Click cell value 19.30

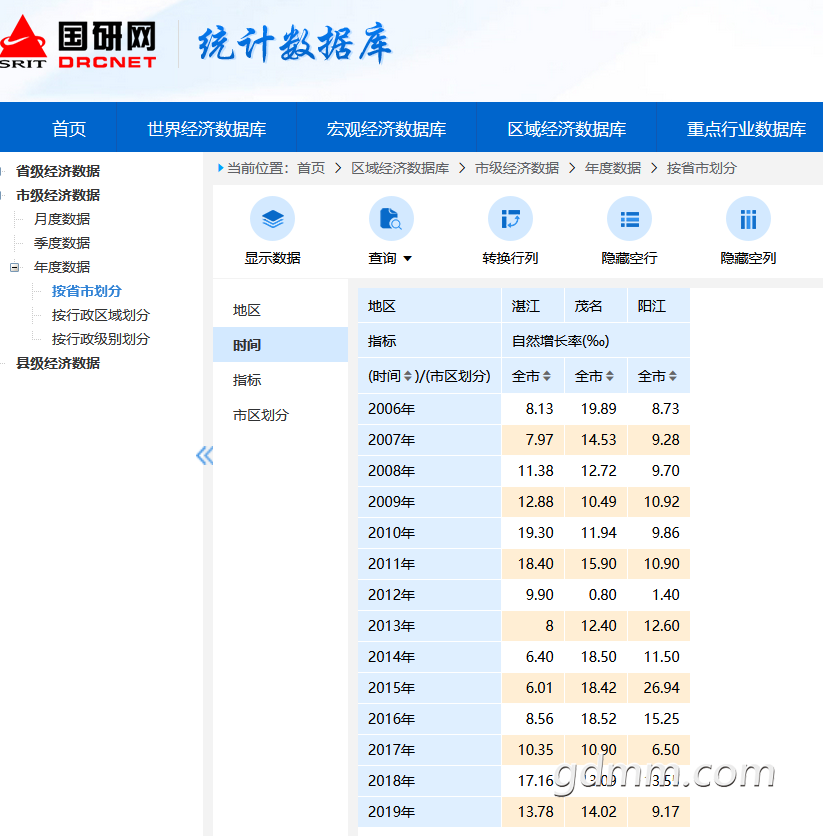click(536, 533)
